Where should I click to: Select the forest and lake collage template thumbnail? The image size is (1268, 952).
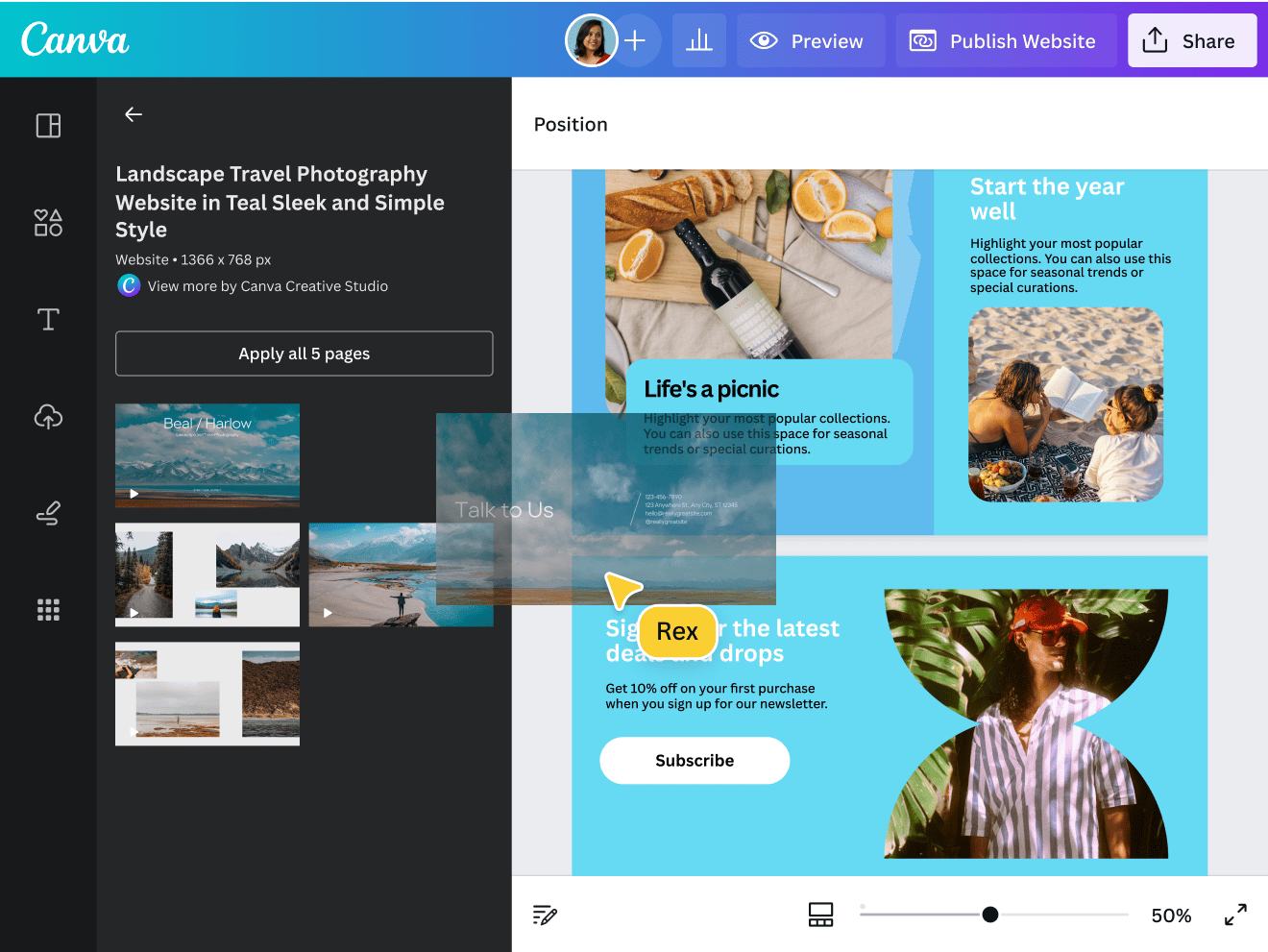pos(207,574)
